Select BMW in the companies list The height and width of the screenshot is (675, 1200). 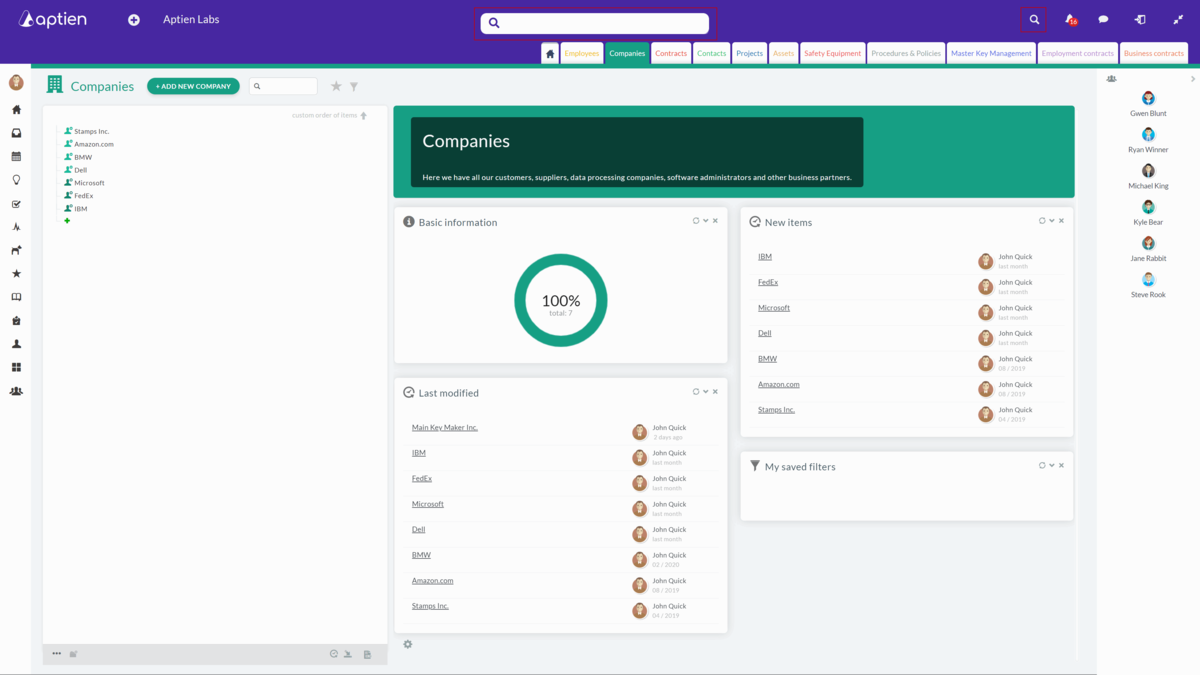point(83,157)
